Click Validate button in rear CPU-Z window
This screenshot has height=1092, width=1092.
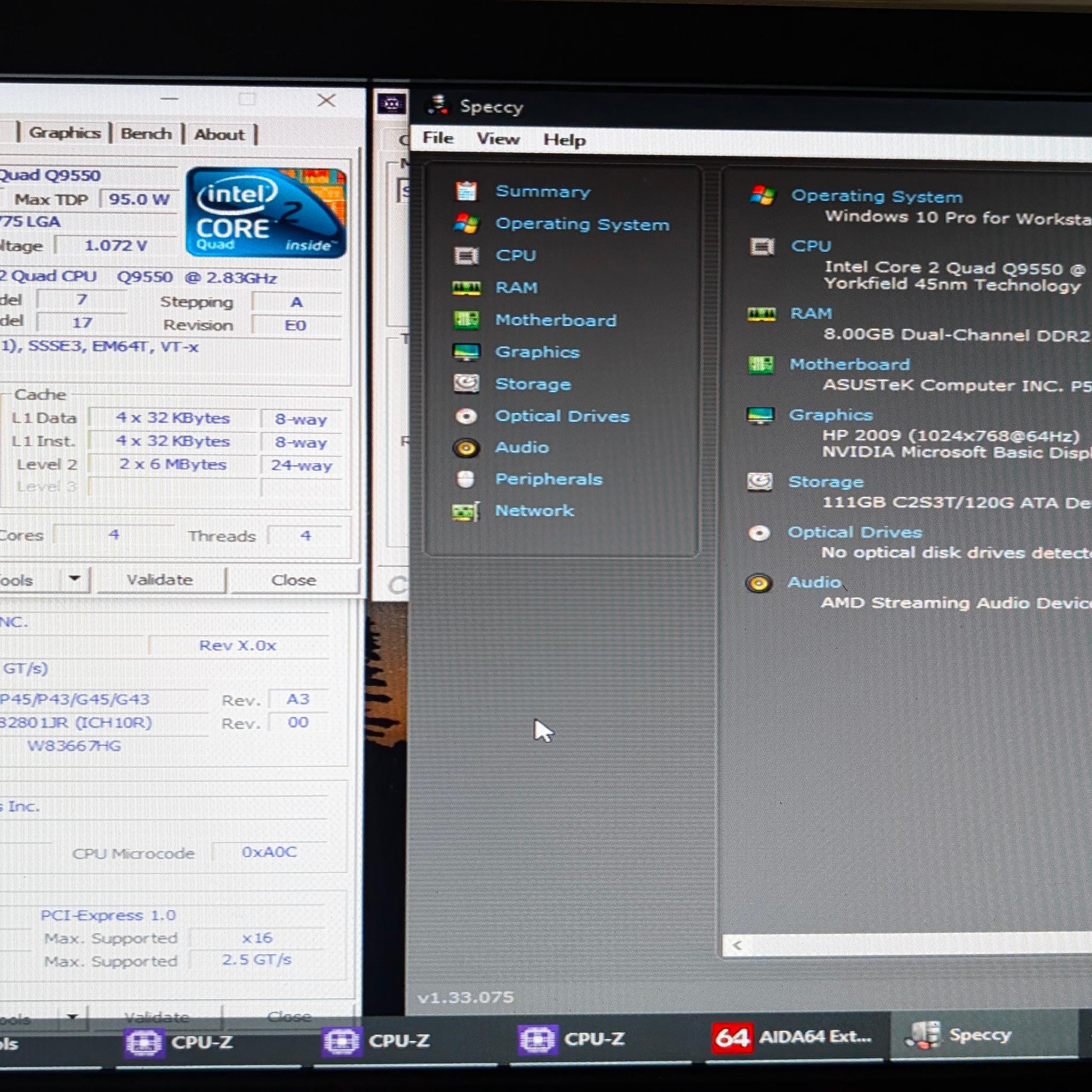click(x=157, y=1017)
